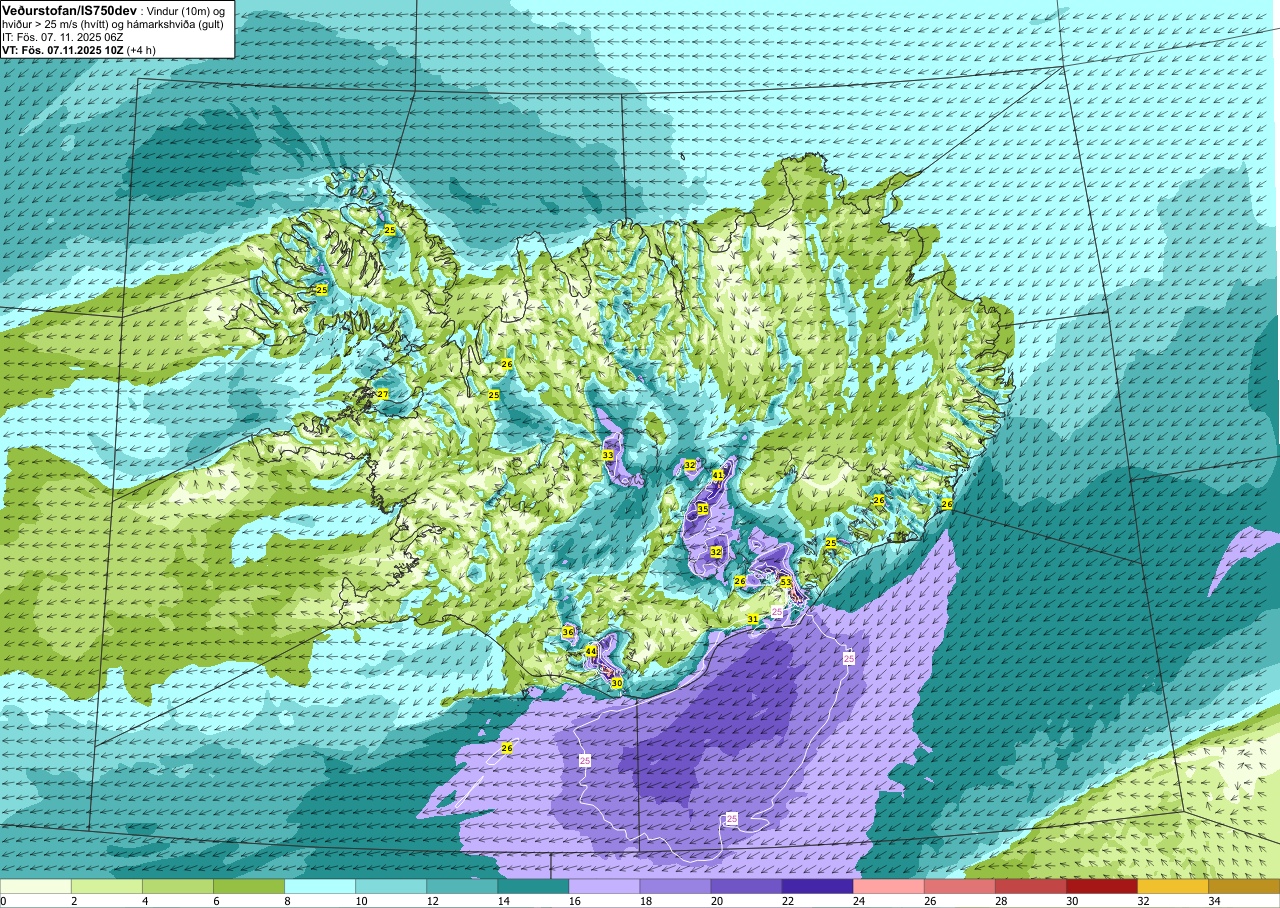Select the color scale tick label '14'
Image resolution: width=1280 pixels, height=908 pixels.
point(502,901)
